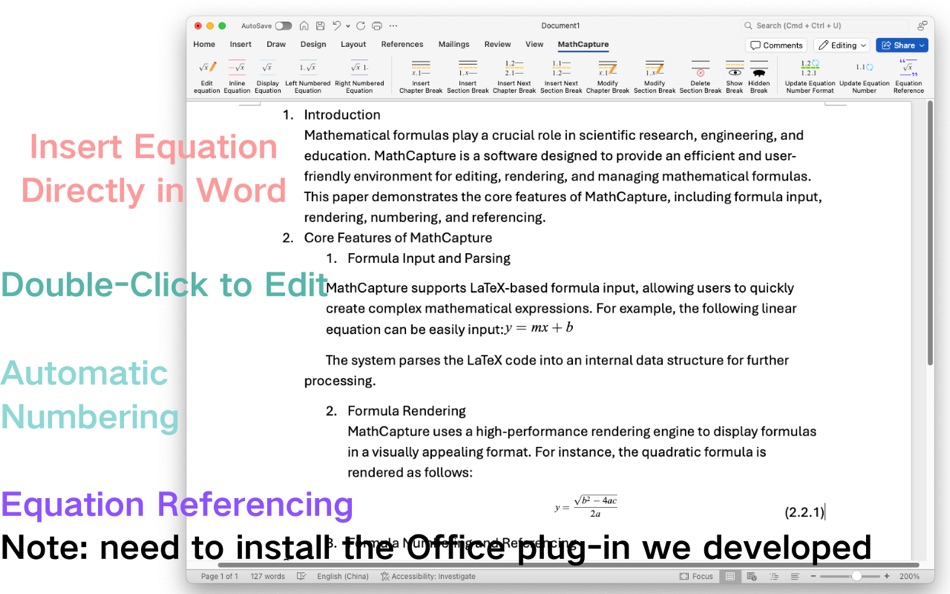950x594 pixels.
Task: Click the 200% zoom level
Action: [909, 576]
